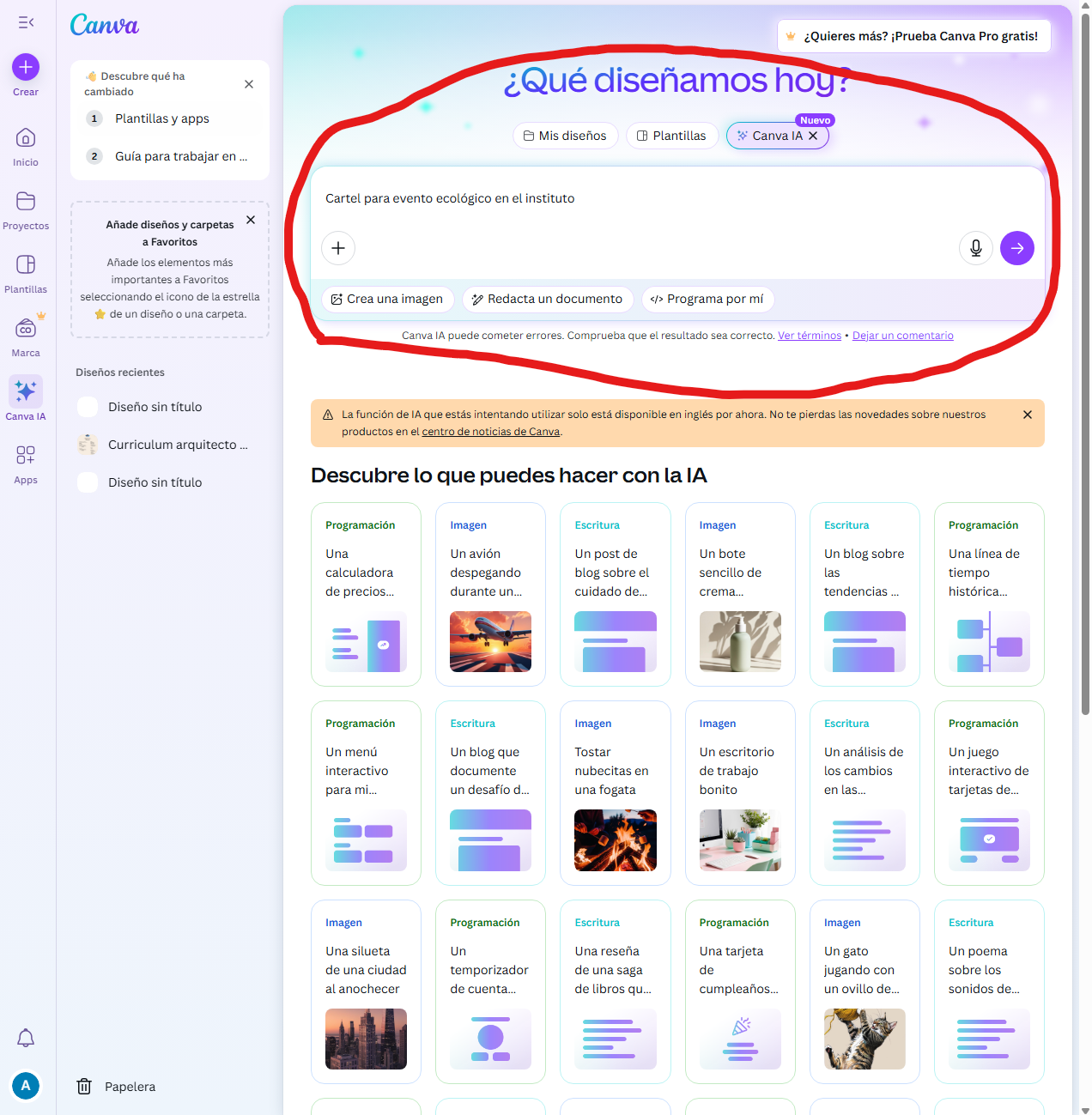Select Plantillas tab under heading
1092x1115 pixels.
coord(672,136)
